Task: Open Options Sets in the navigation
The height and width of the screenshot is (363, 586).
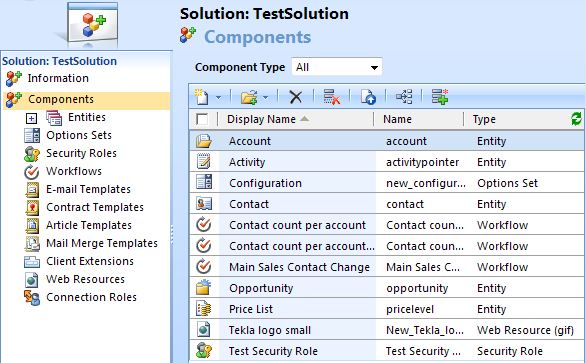Action: [79, 135]
